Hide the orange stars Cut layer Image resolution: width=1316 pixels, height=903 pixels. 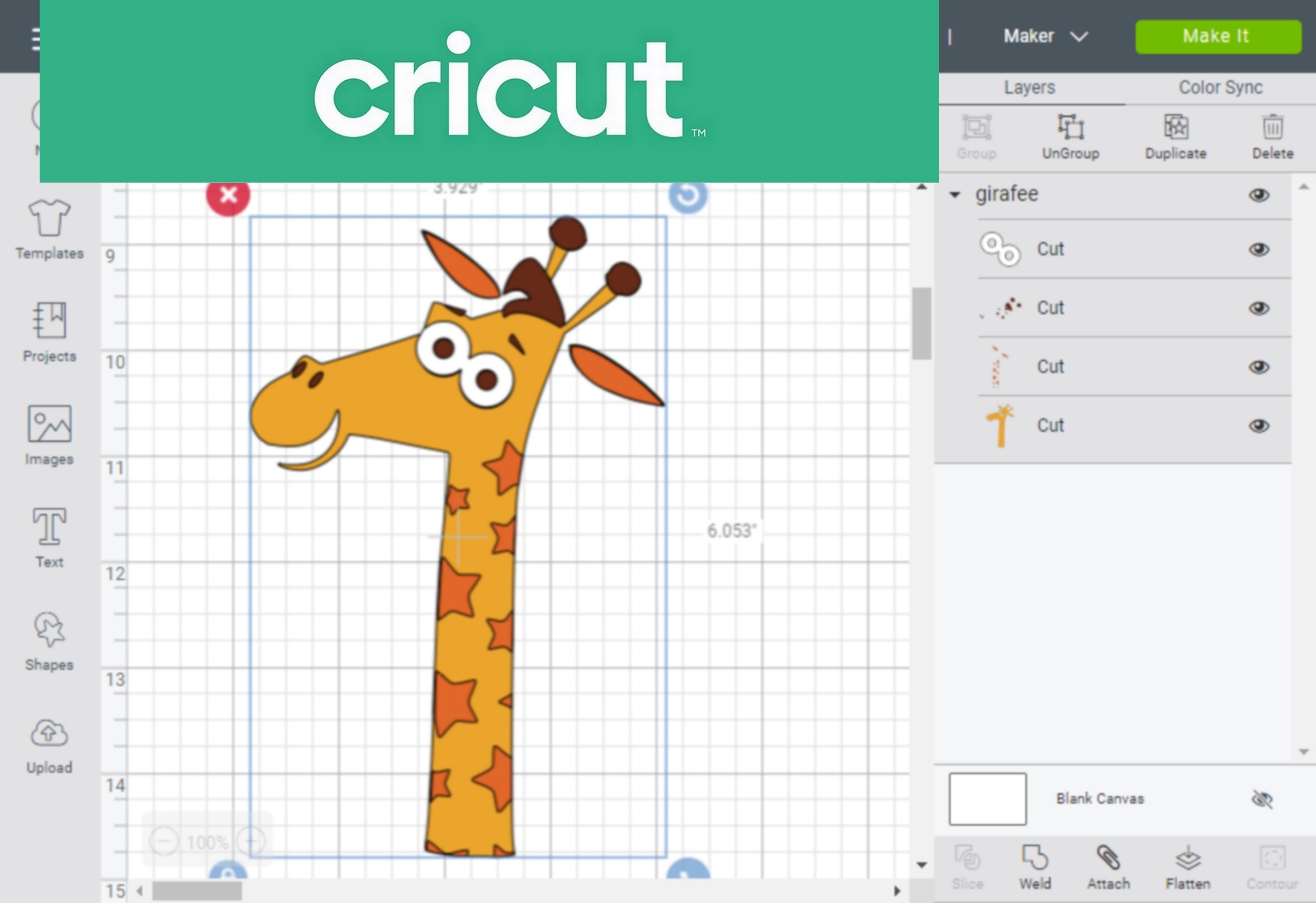(x=1259, y=367)
